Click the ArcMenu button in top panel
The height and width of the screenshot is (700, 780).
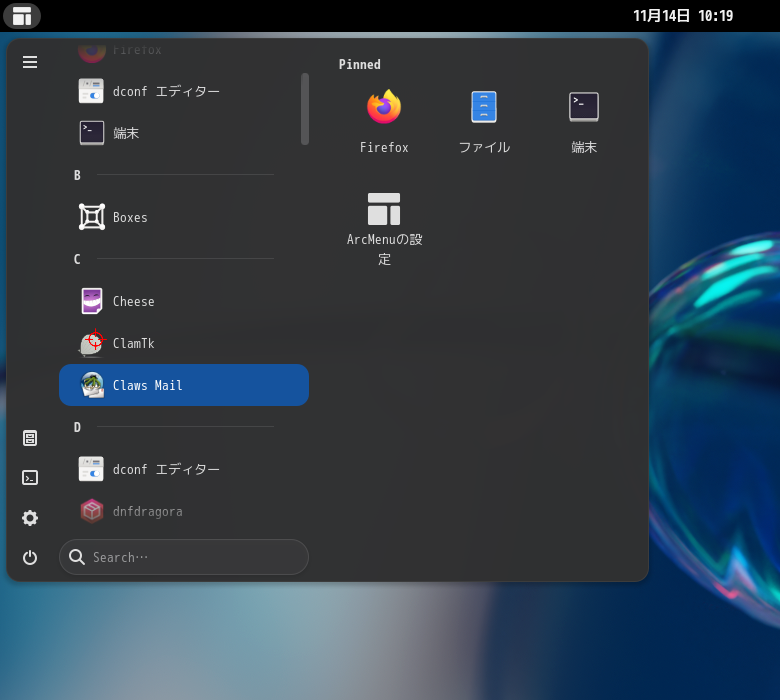[22, 16]
